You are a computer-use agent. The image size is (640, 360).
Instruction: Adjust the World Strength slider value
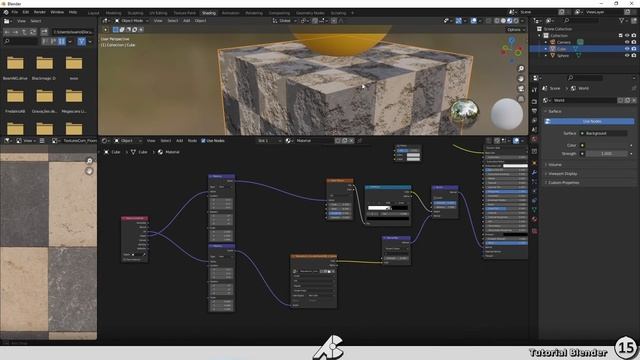tap(606, 153)
